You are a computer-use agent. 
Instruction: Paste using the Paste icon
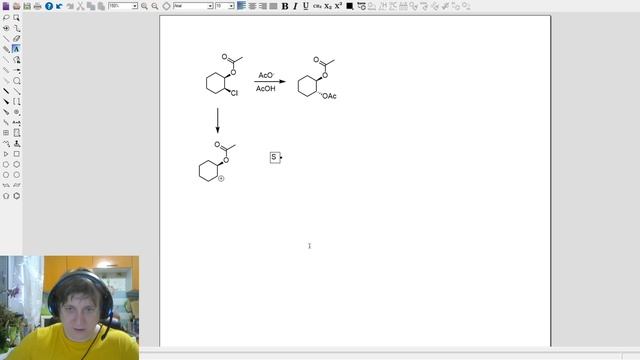tap(102, 6)
